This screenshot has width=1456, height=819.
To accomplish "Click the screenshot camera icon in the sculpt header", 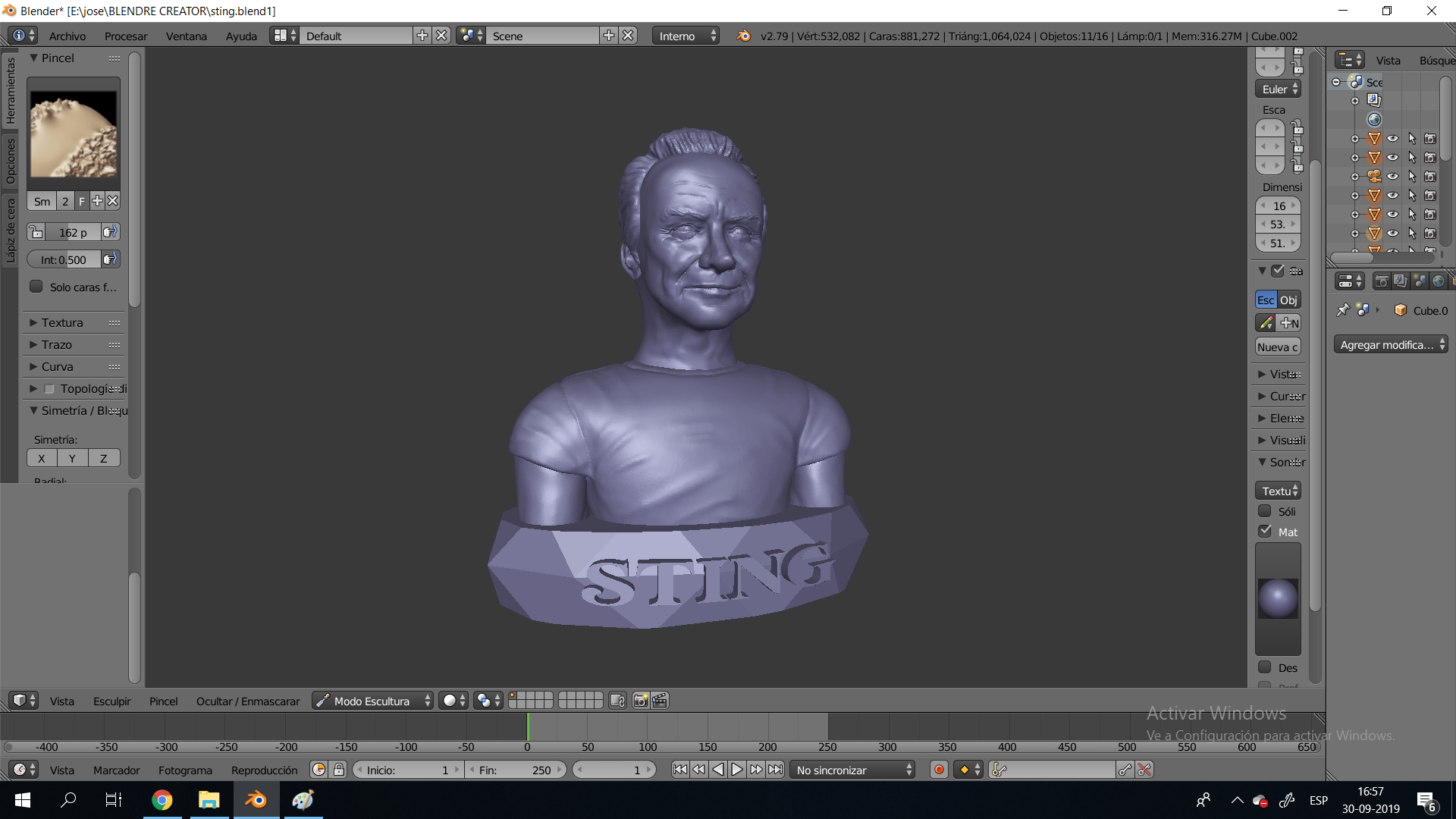I will (x=641, y=700).
